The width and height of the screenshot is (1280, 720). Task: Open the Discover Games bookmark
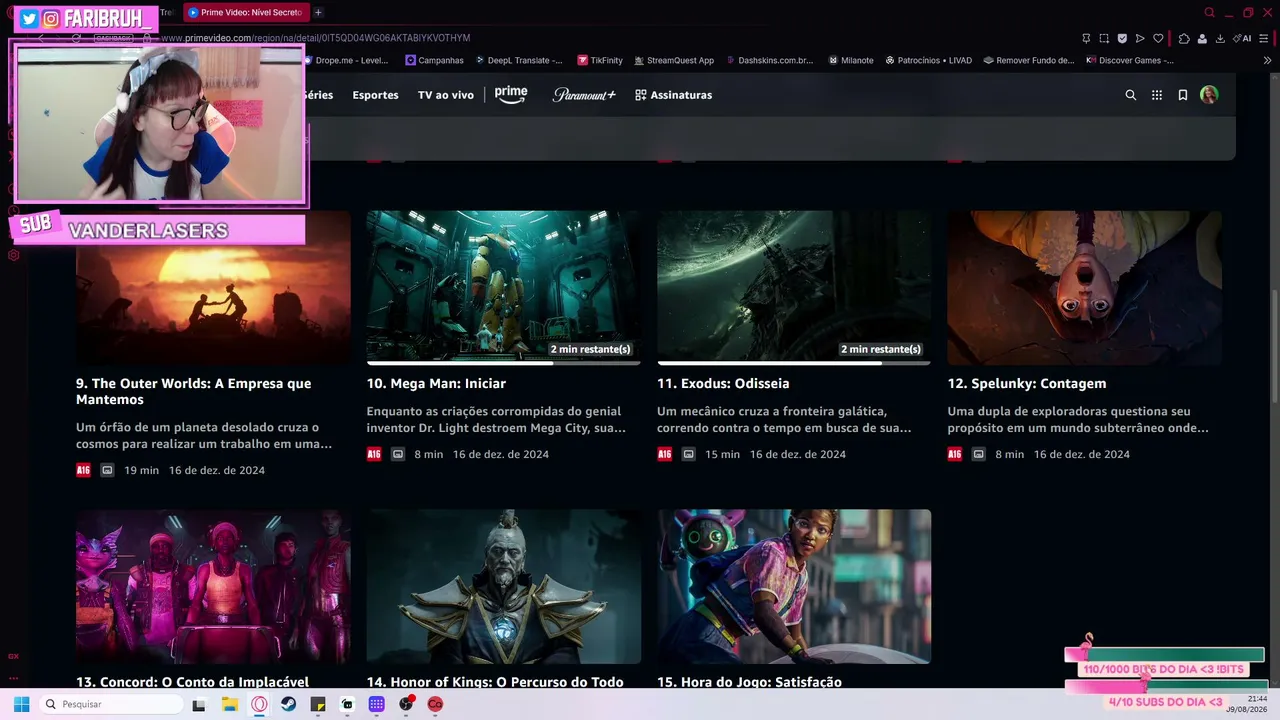(1130, 60)
